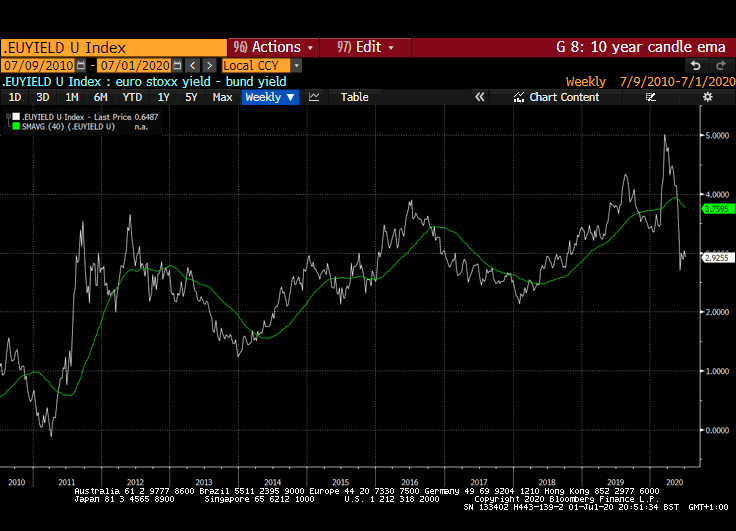Select the 6M time range tab
This screenshot has width=736, height=531.
click(x=100, y=97)
